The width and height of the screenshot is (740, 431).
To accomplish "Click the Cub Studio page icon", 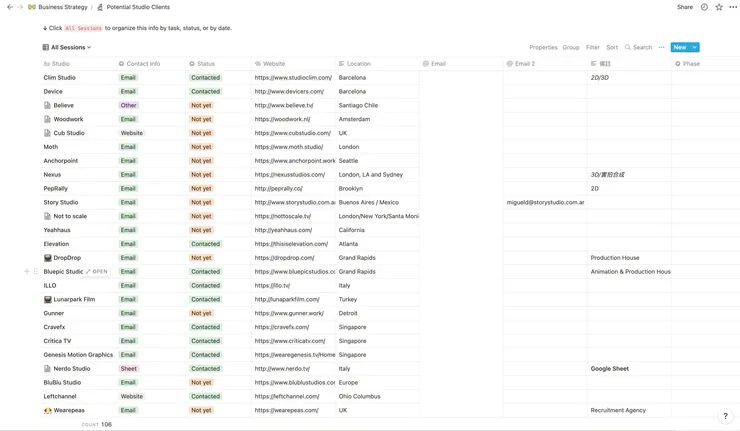I will [47, 133].
